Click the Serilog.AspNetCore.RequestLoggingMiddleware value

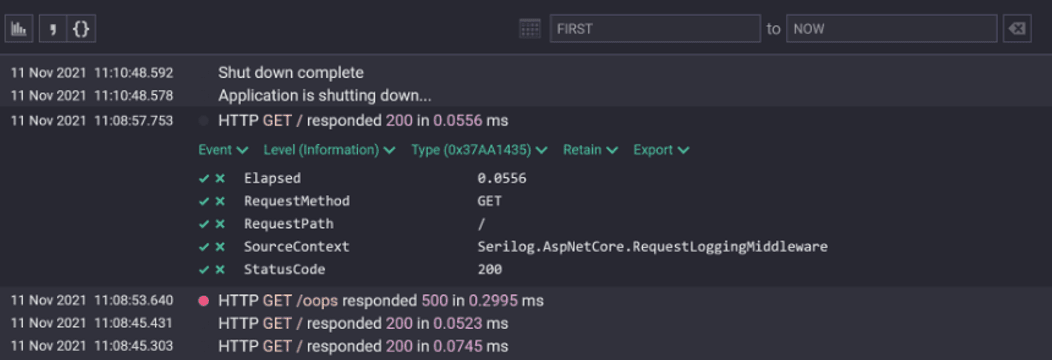[653, 247]
